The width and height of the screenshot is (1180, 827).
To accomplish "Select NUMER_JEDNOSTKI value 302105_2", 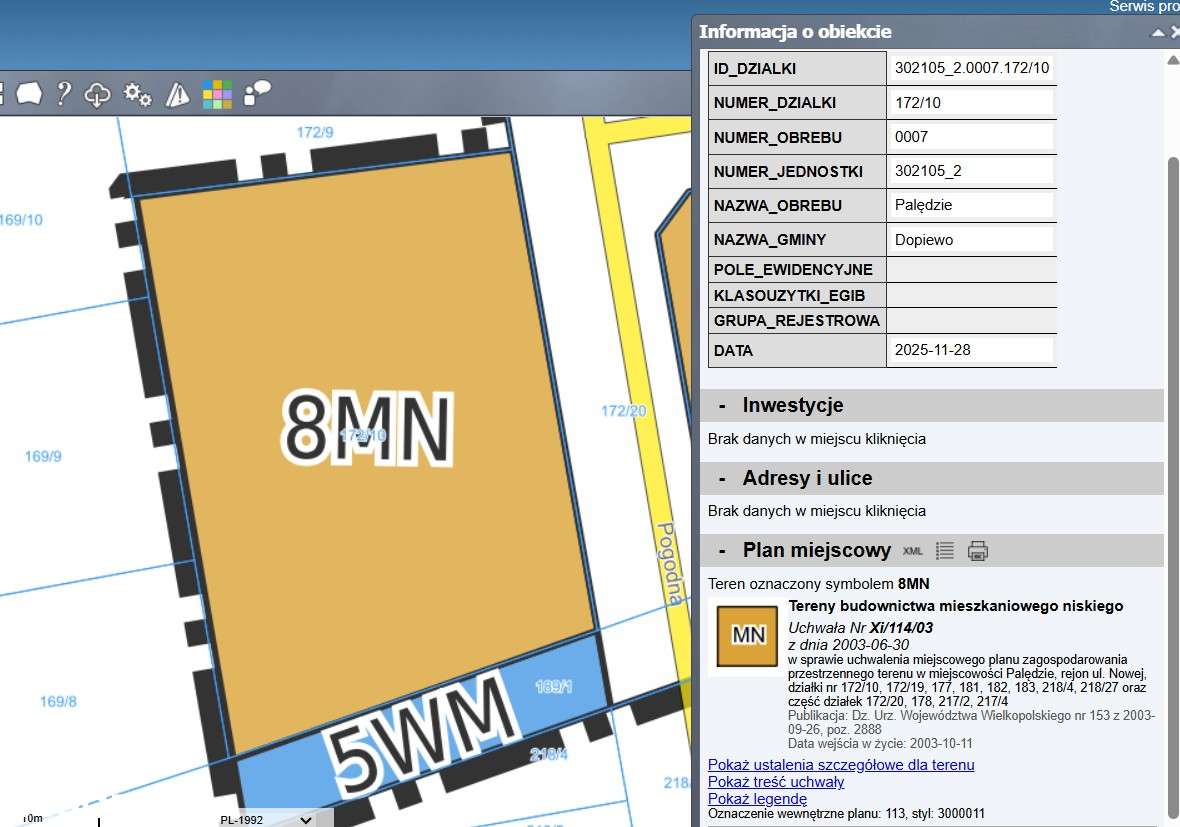I will pos(928,171).
